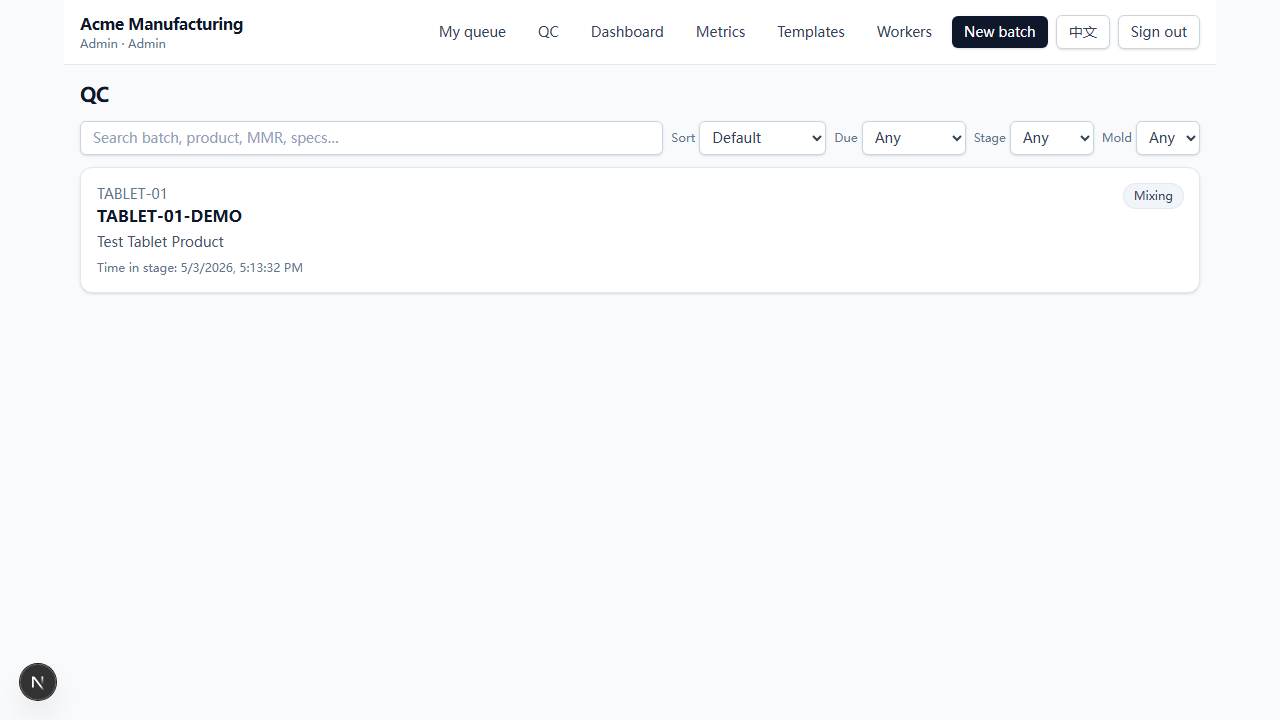The image size is (1280, 720).
Task: Go to My queue
Action: coord(472,32)
